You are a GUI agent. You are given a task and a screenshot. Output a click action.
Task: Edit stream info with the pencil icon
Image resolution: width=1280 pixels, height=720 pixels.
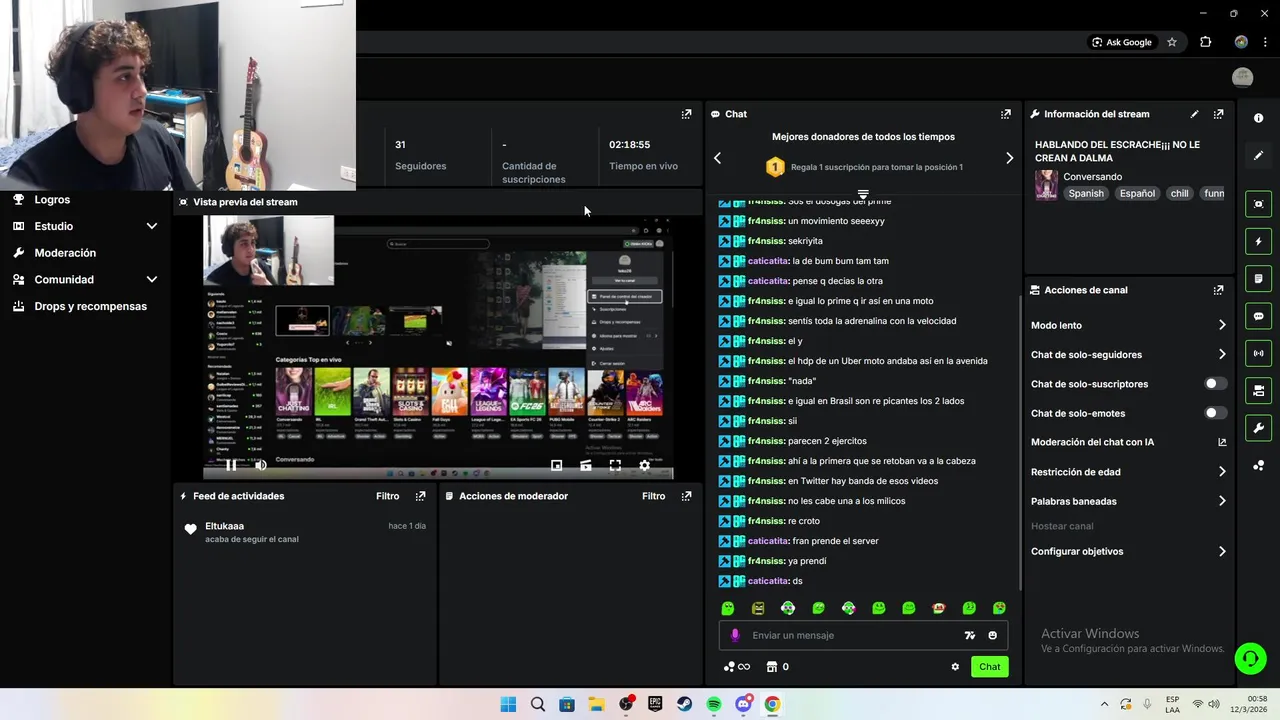[x=1194, y=114]
